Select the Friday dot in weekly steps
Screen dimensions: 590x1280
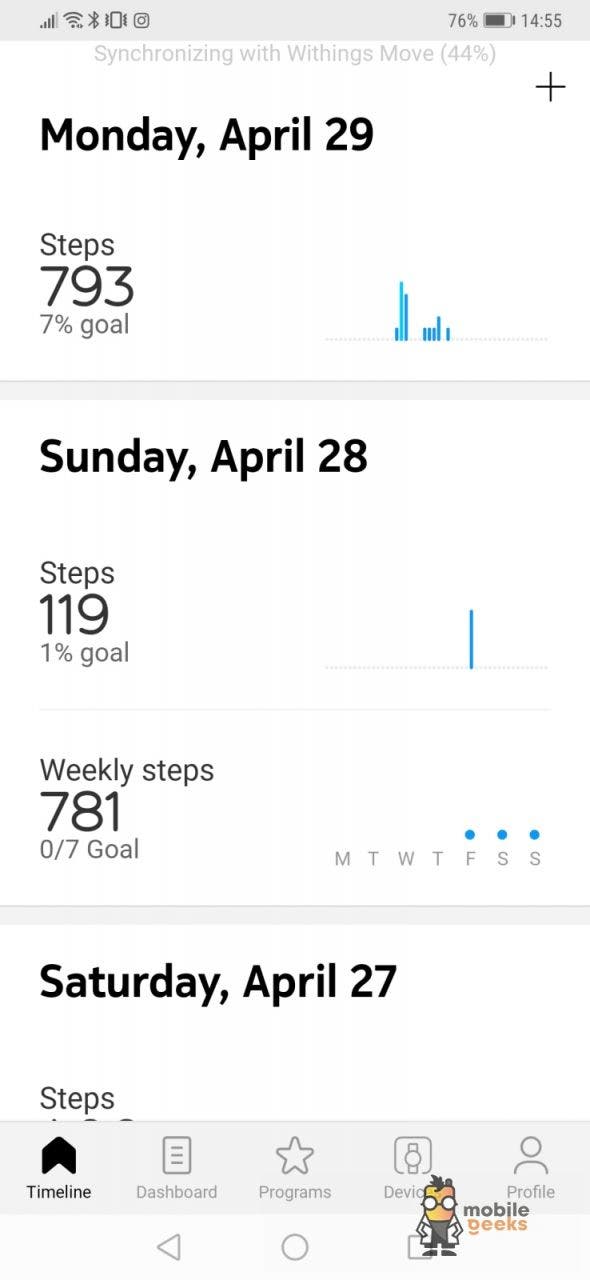click(470, 834)
